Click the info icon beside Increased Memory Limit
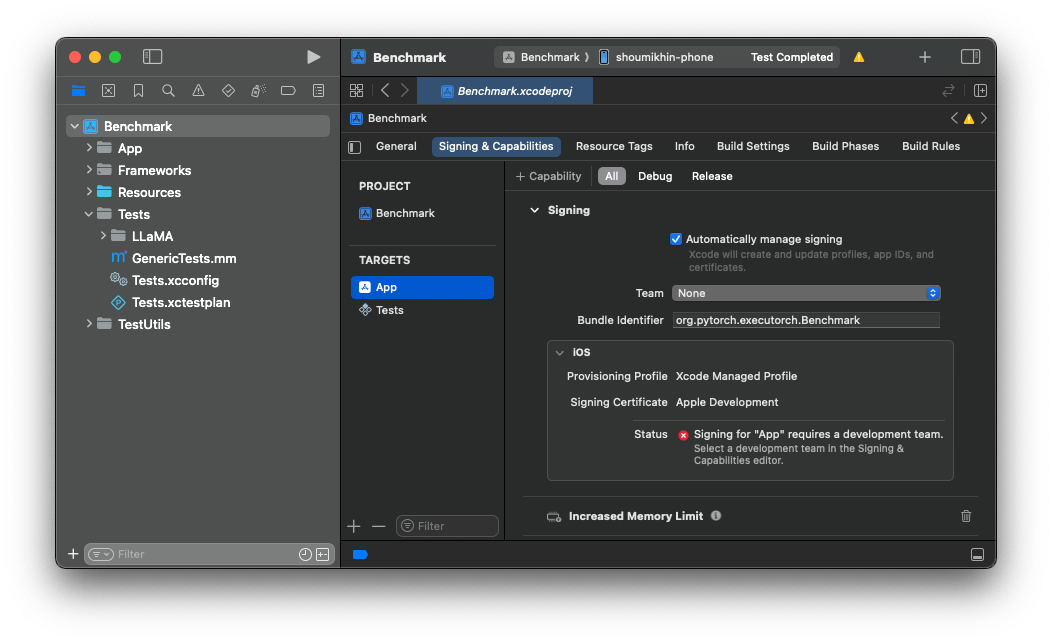The width and height of the screenshot is (1052, 642). pos(715,516)
